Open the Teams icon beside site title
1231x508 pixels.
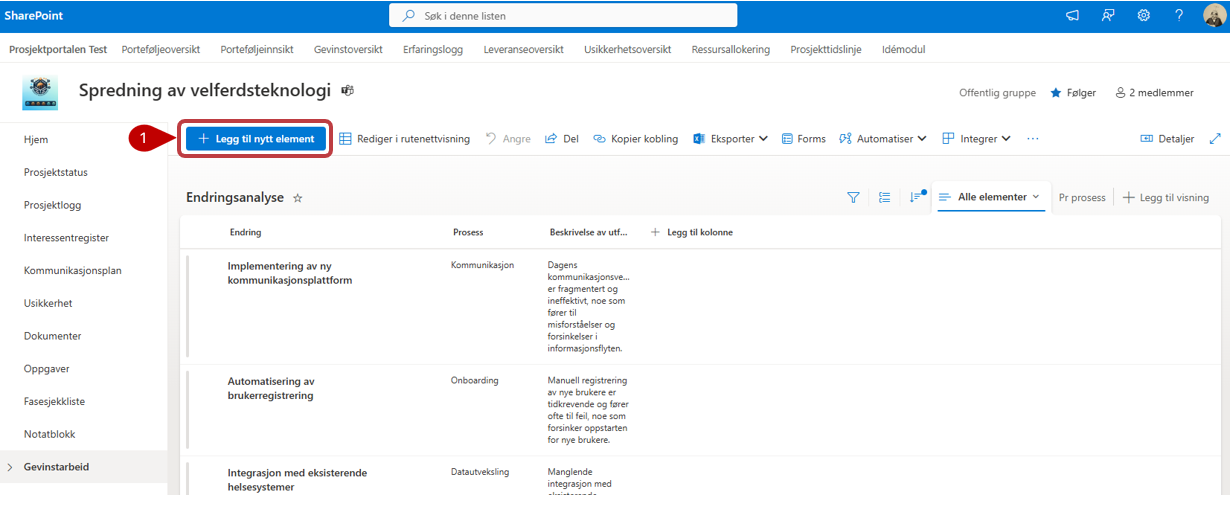pos(348,91)
